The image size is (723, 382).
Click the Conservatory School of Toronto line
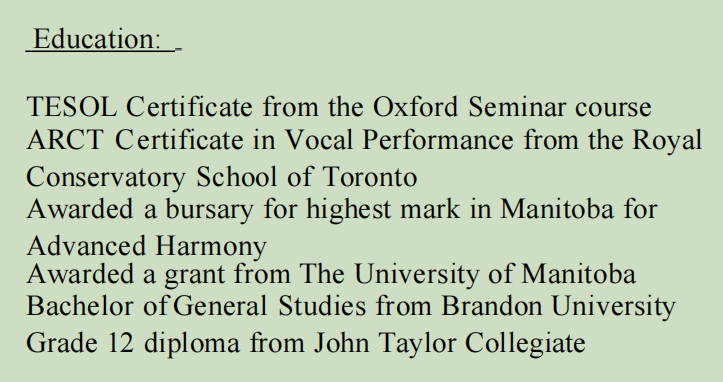(222, 178)
